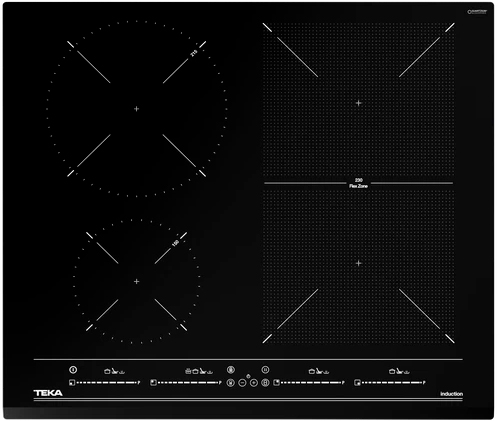Select the rear-left zone selector square
Screen dimensions: 497x421
153,382
